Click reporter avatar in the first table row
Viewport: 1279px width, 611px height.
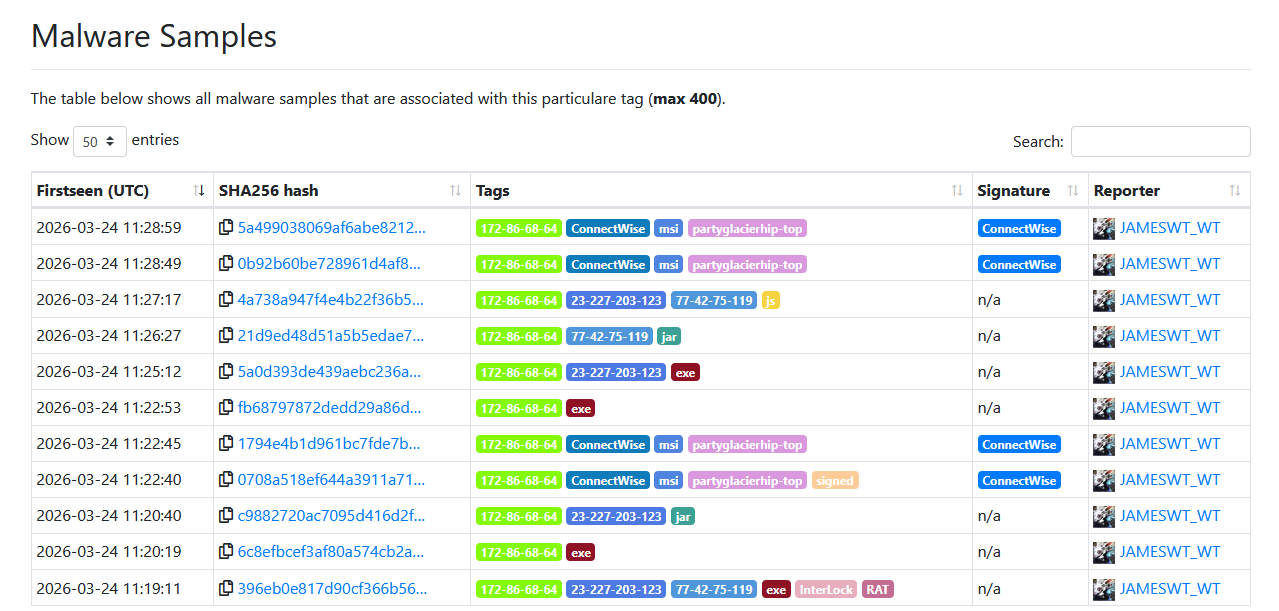1104,228
